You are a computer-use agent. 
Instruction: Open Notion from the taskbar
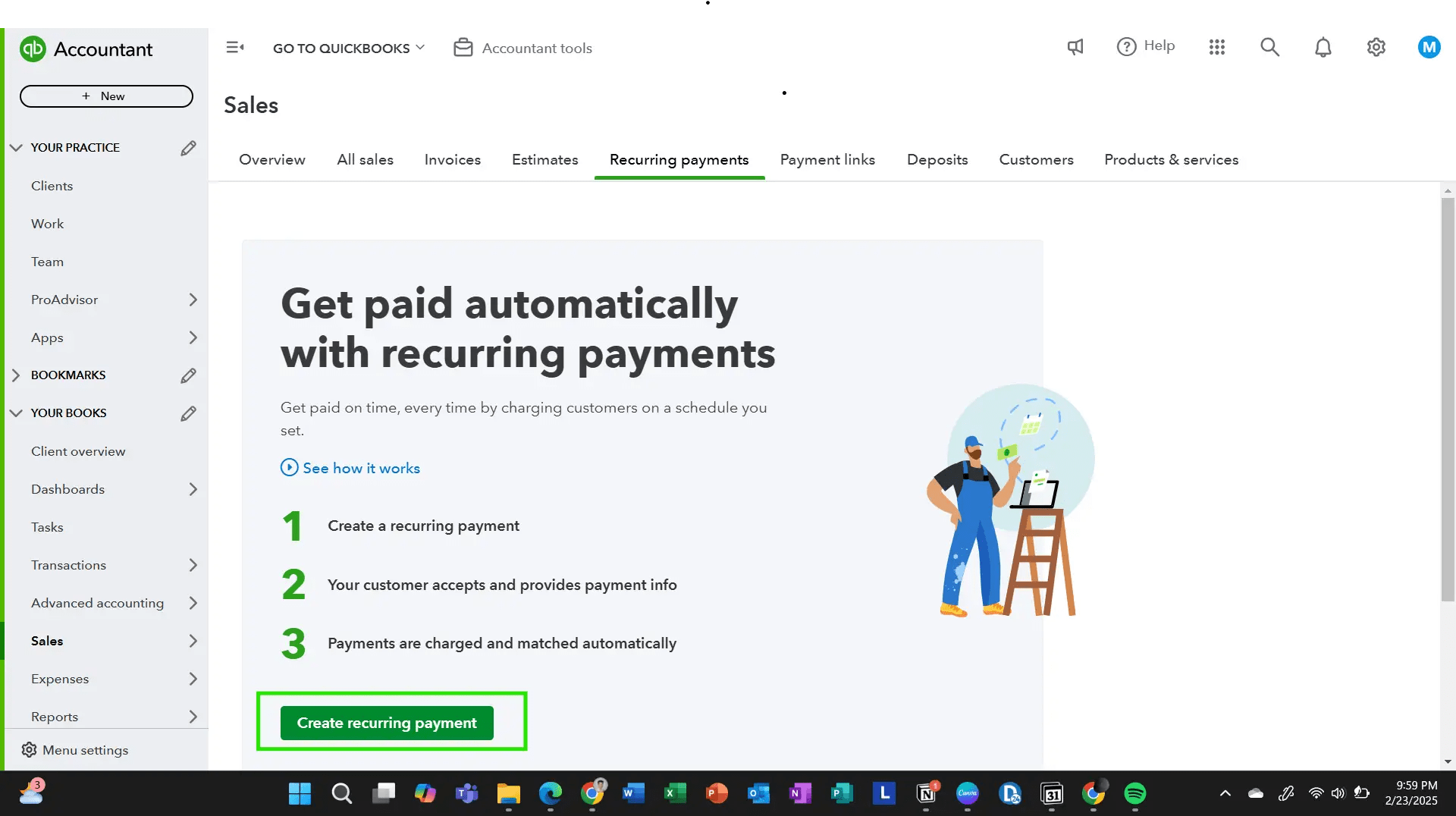pos(927,794)
